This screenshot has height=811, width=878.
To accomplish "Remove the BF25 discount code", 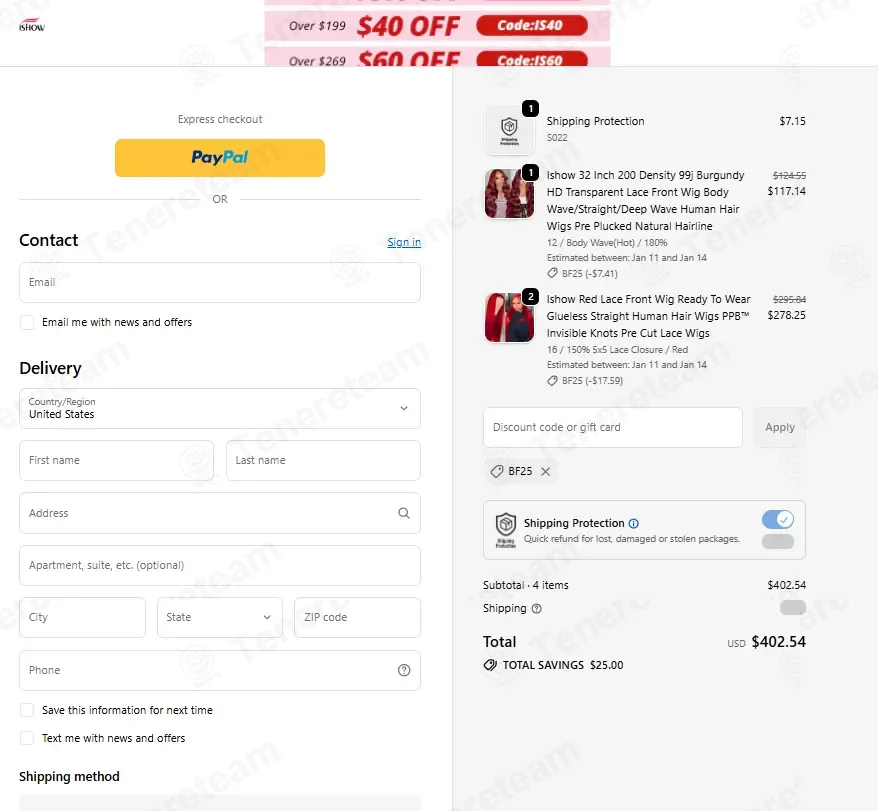I will [545, 472].
